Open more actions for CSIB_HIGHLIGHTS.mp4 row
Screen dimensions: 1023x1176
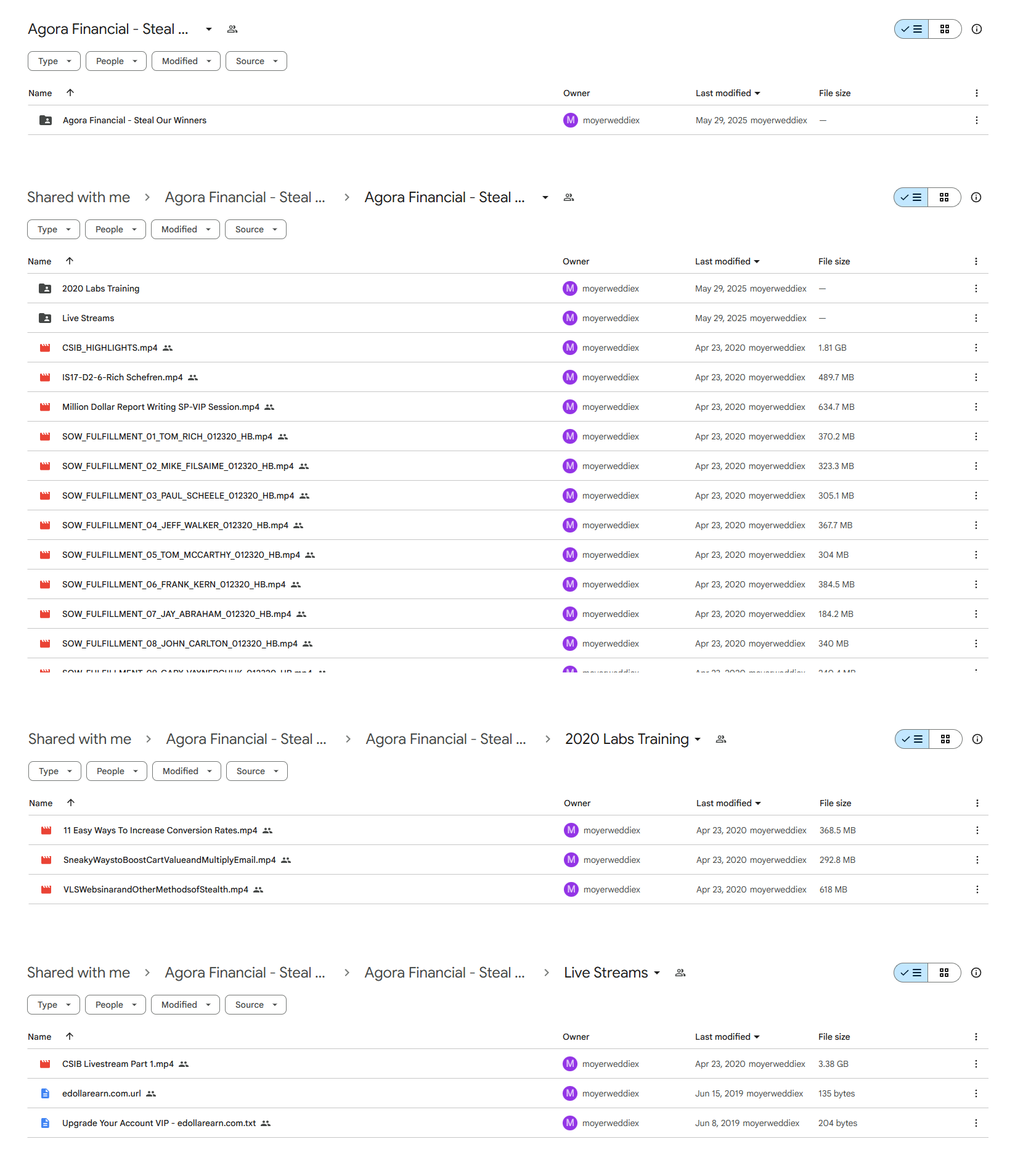[x=976, y=348]
